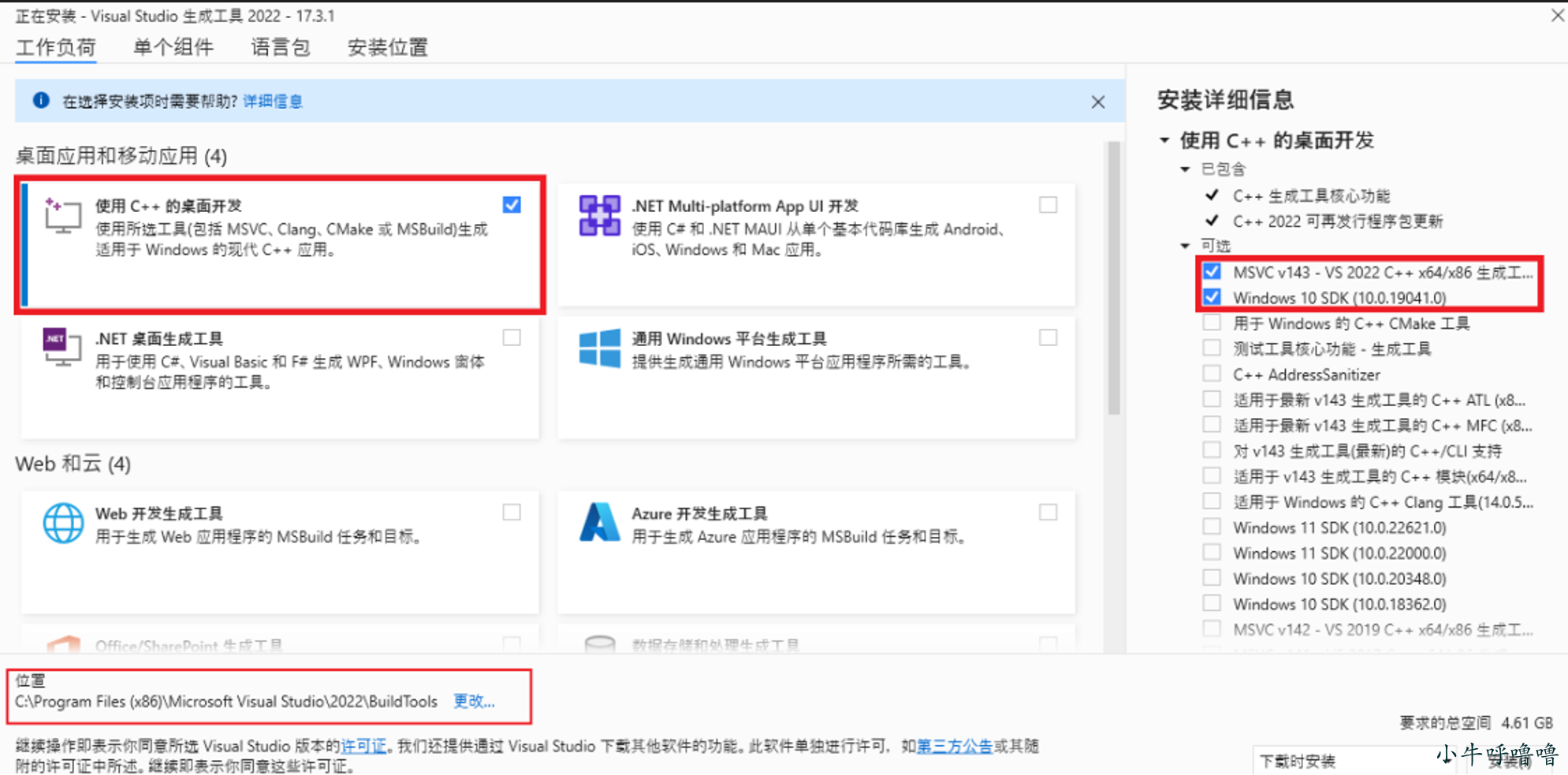Click the info icon in the help banner
Image resolution: width=1568 pixels, height=775 pixels.
coord(41,100)
